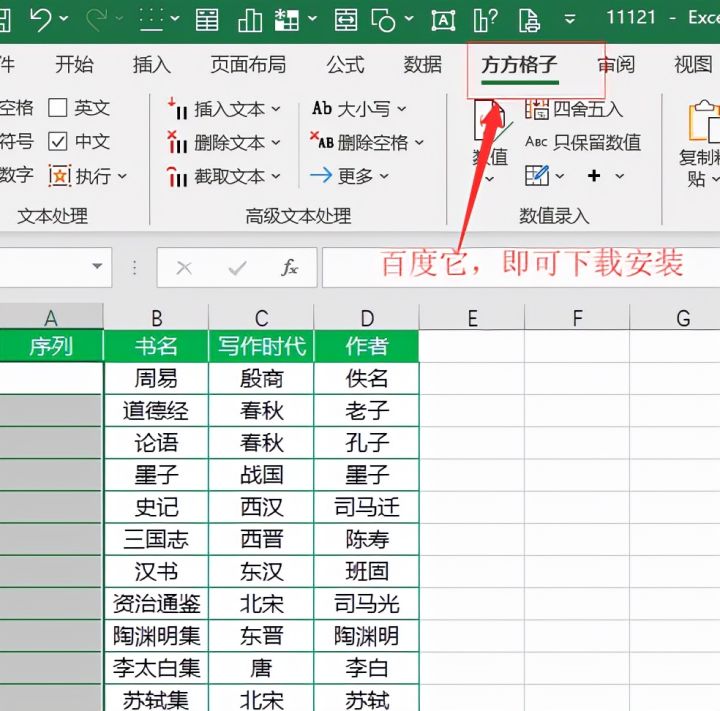Viewport: 720px width, 711px height.
Task: Click the 删除空格 button
Action: tap(366, 142)
